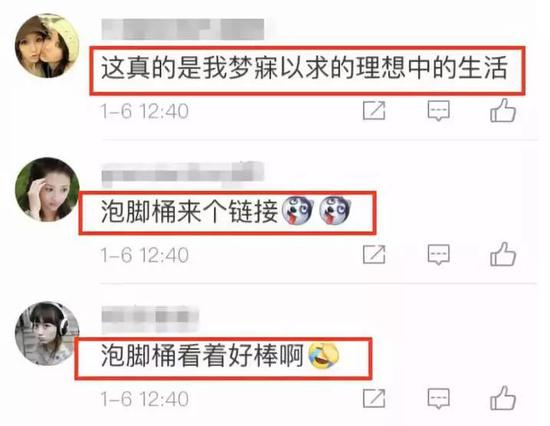
Task: Select comment text 泡脚桶来个链接
Action: pos(189,212)
